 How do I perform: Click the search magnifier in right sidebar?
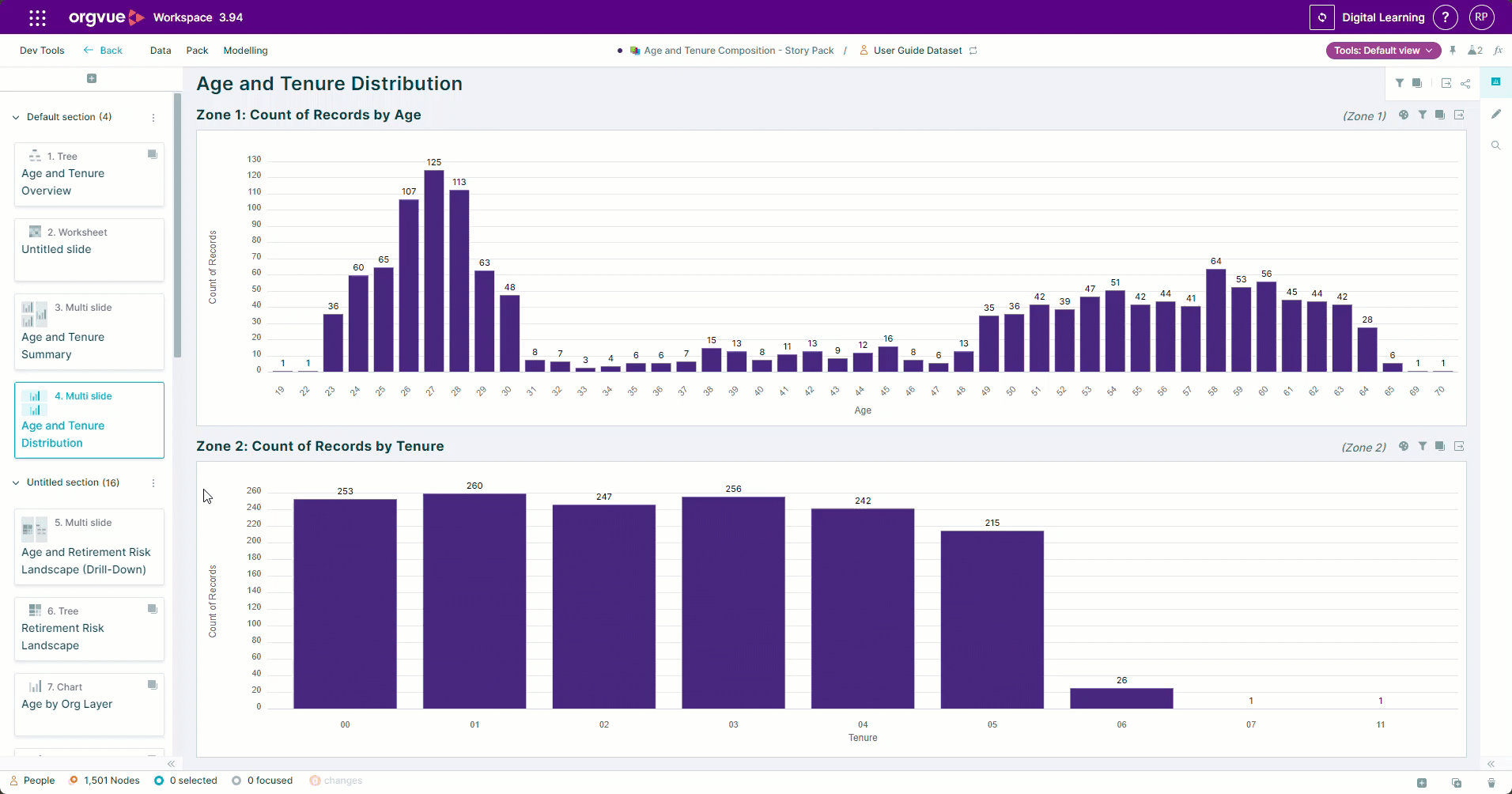(x=1496, y=146)
